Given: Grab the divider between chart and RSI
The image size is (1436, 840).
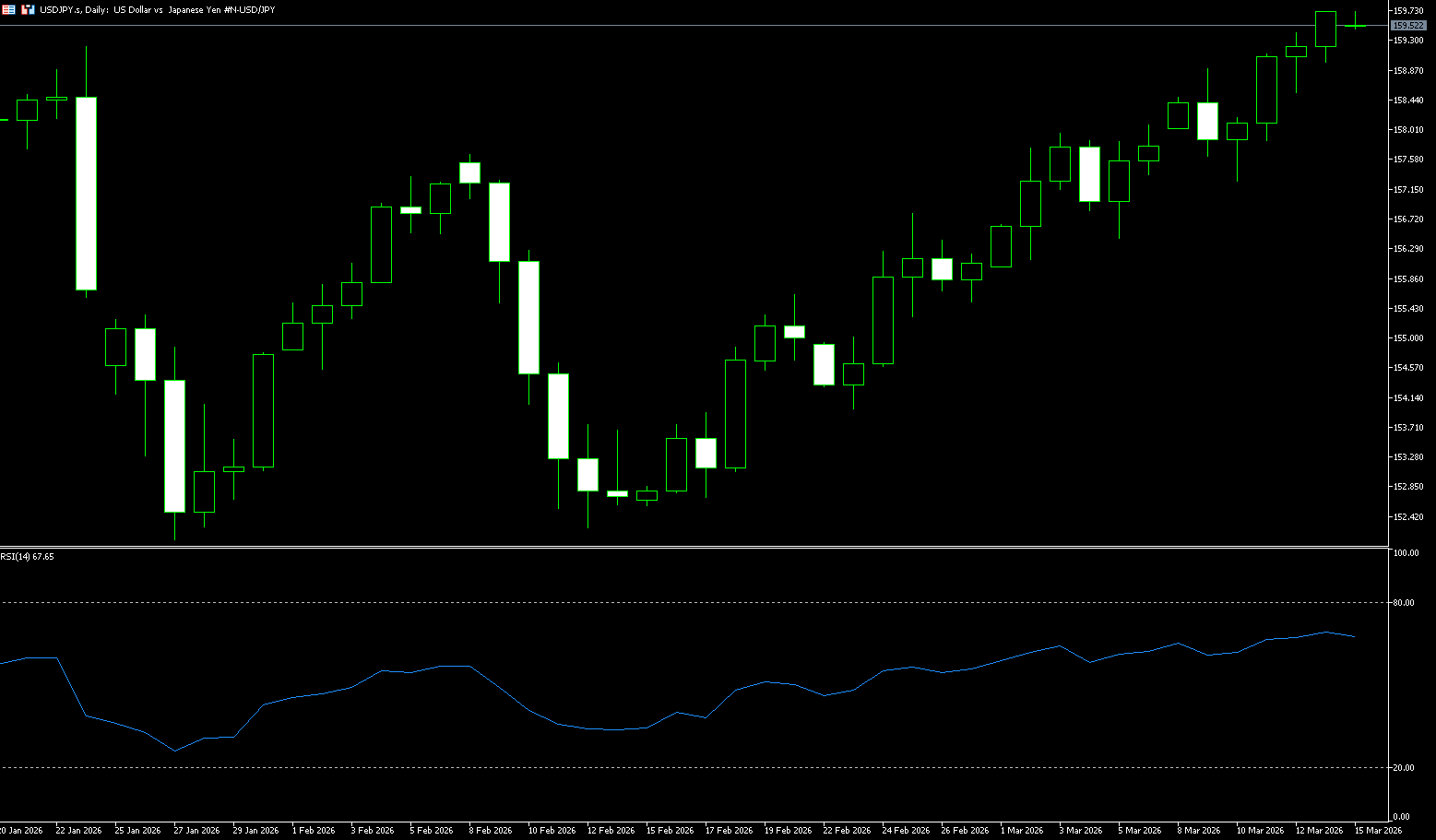Looking at the screenshot, I should click(692, 548).
